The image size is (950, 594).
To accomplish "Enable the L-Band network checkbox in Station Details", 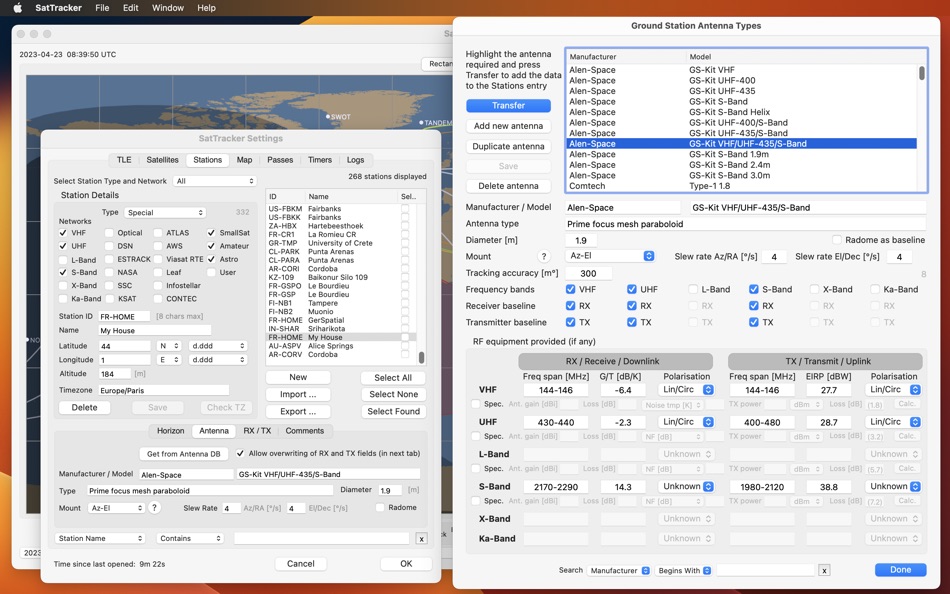I will click(63, 259).
